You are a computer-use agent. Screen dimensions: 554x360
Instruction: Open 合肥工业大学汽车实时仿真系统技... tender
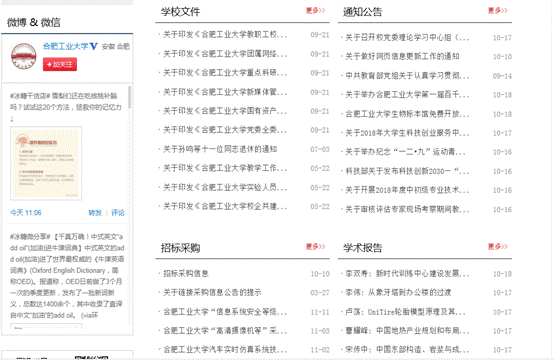[x=225, y=350]
